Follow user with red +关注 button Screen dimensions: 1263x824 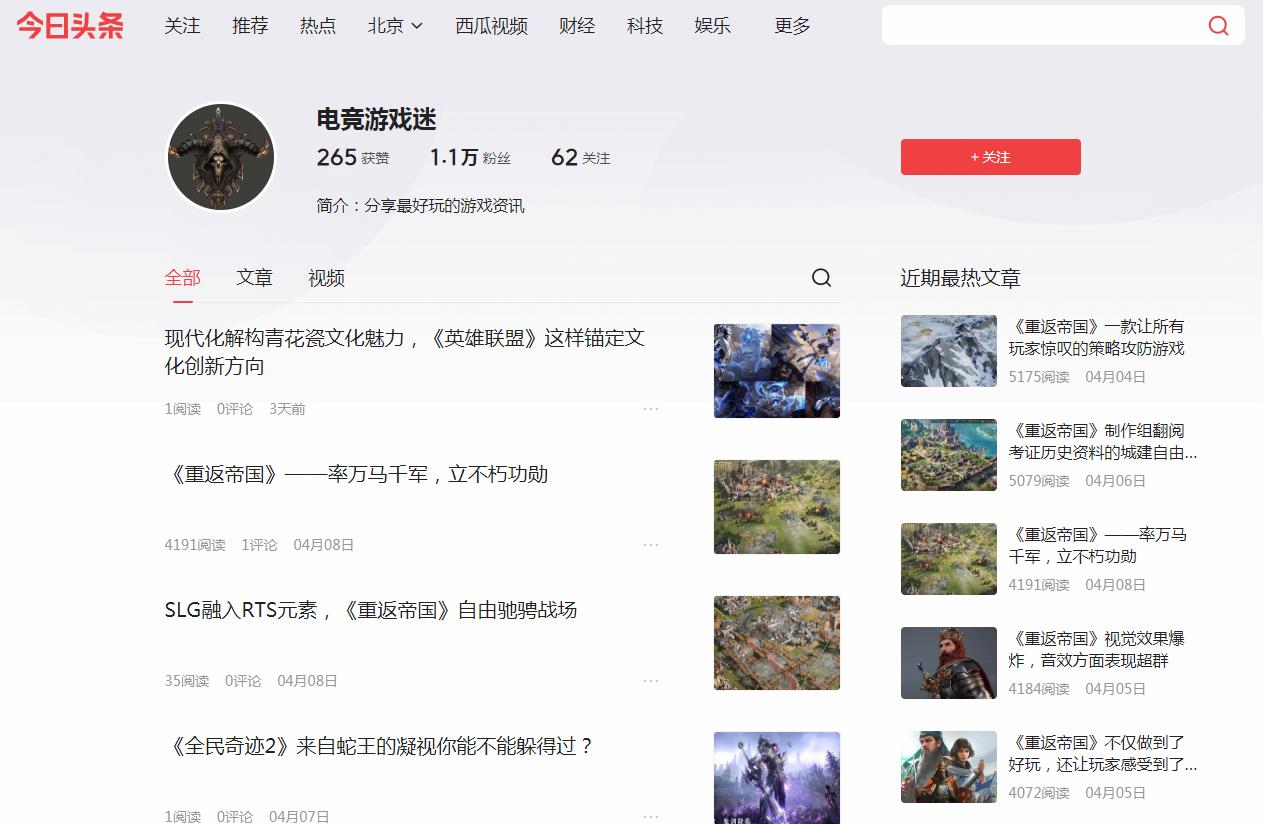point(990,157)
